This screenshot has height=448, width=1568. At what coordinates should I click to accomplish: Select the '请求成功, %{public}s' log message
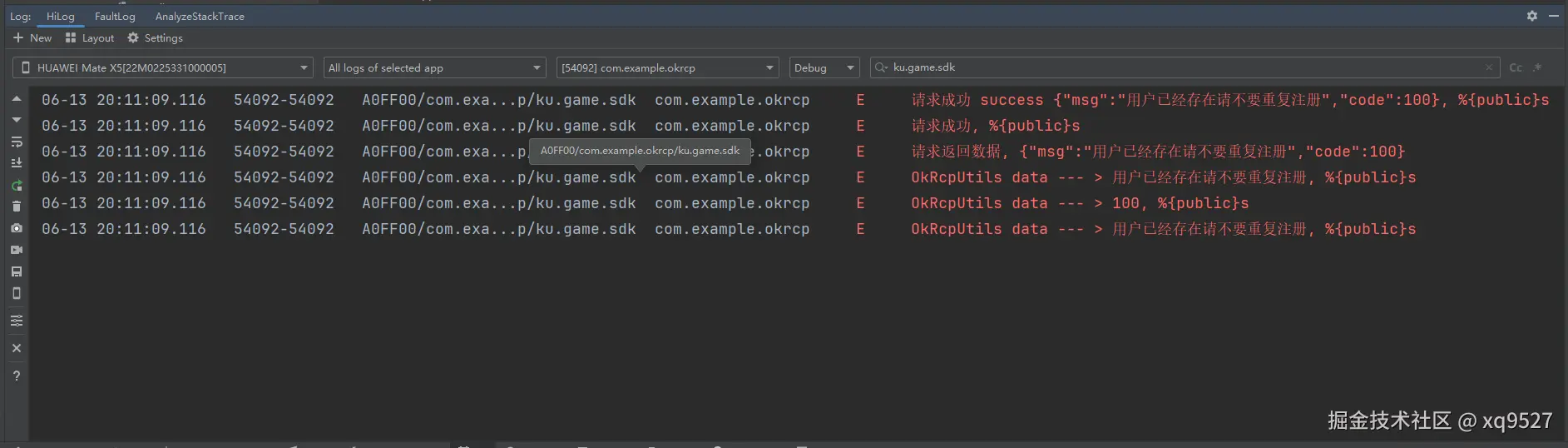996,126
